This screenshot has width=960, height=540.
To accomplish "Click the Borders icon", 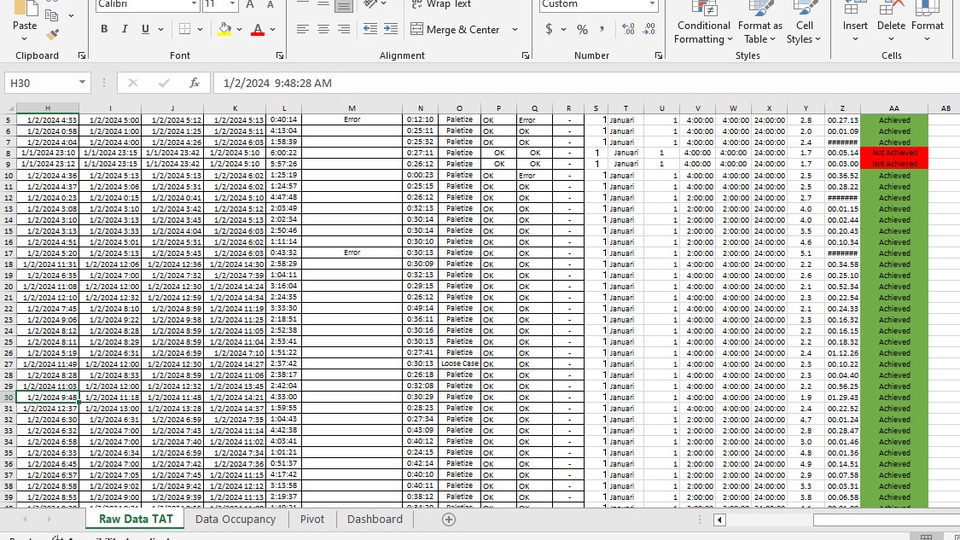I will (x=184, y=29).
